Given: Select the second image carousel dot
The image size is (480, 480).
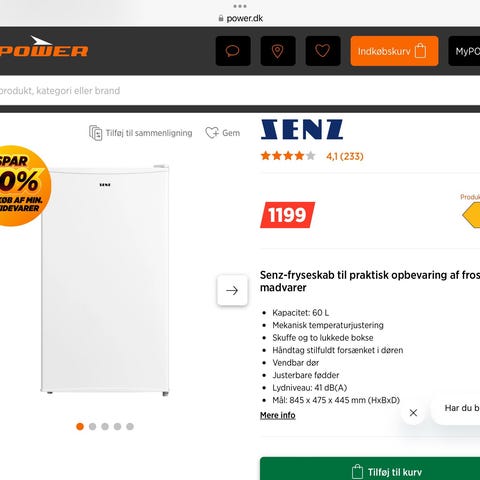Looking at the screenshot, I should pyautogui.click(x=93, y=426).
